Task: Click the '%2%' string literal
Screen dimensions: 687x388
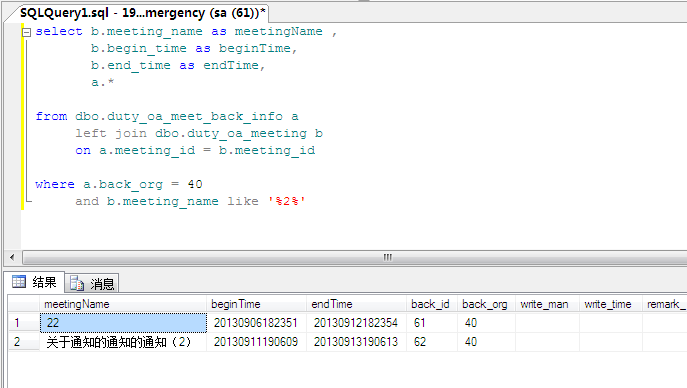Action: pos(287,201)
